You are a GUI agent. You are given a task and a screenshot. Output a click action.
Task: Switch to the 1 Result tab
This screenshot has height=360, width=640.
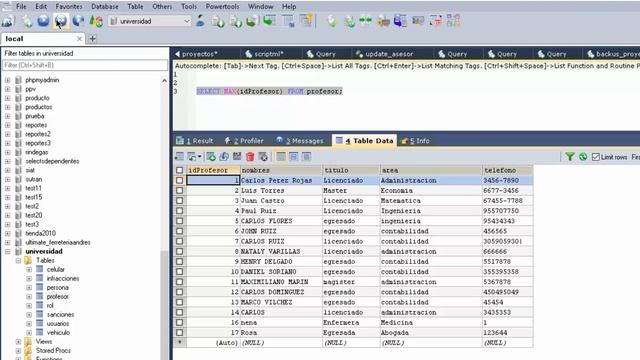195,141
